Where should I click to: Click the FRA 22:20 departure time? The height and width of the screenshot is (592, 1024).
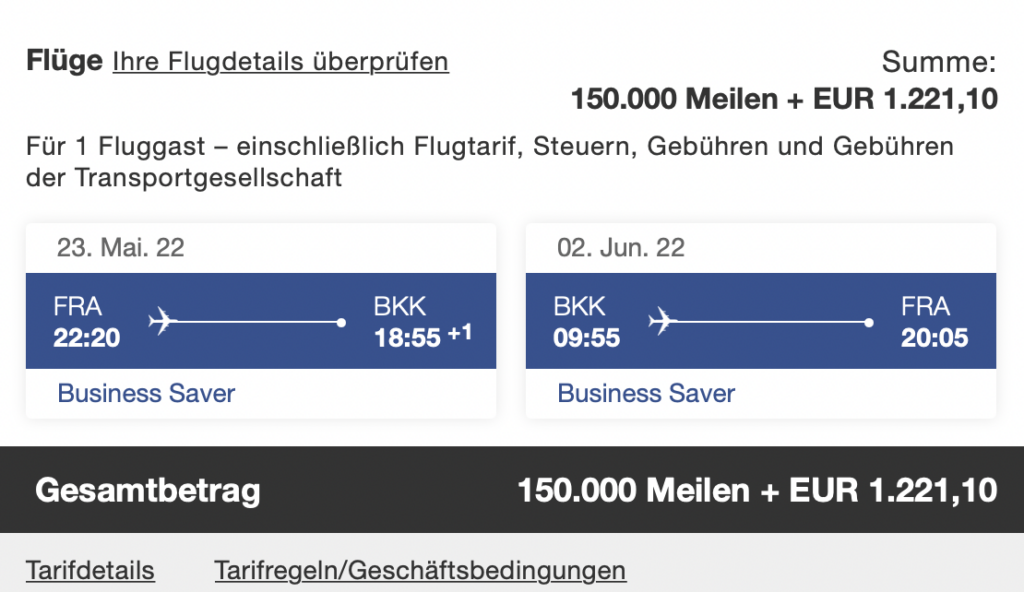point(87,337)
